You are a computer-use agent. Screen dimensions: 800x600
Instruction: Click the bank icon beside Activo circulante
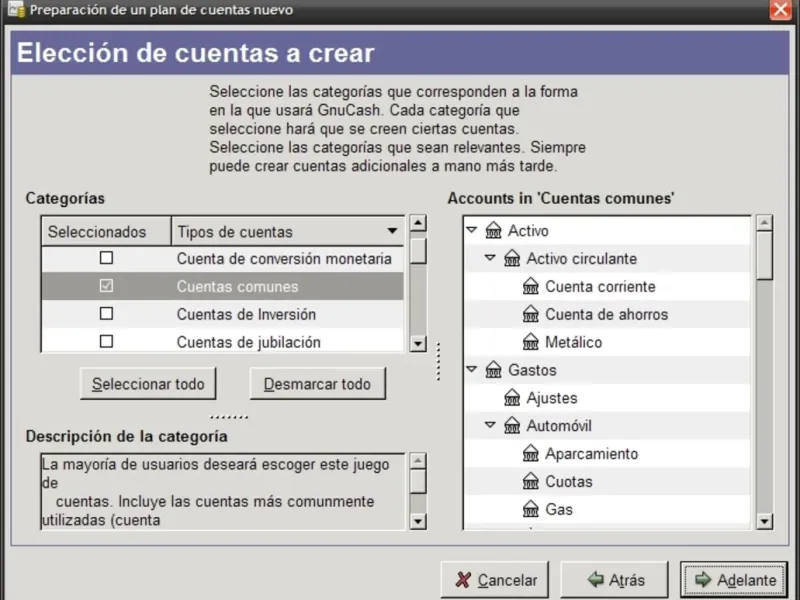[x=512, y=258]
